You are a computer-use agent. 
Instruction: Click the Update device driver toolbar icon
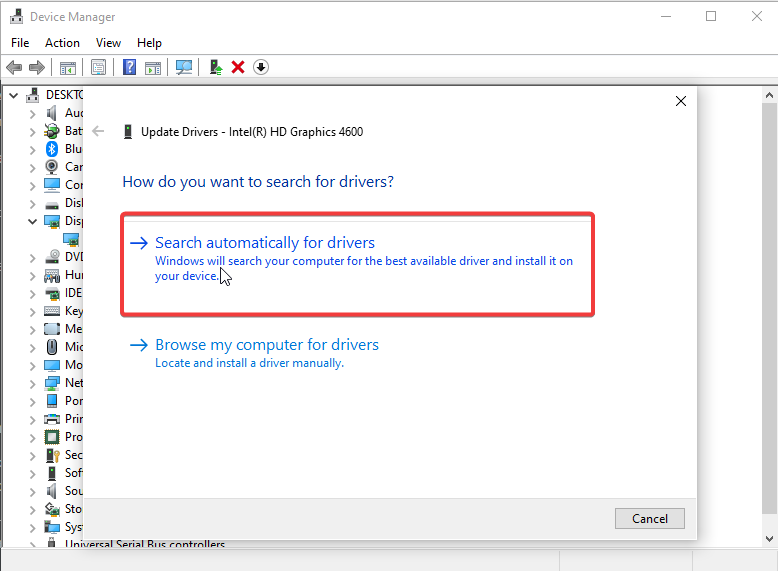click(x=215, y=67)
